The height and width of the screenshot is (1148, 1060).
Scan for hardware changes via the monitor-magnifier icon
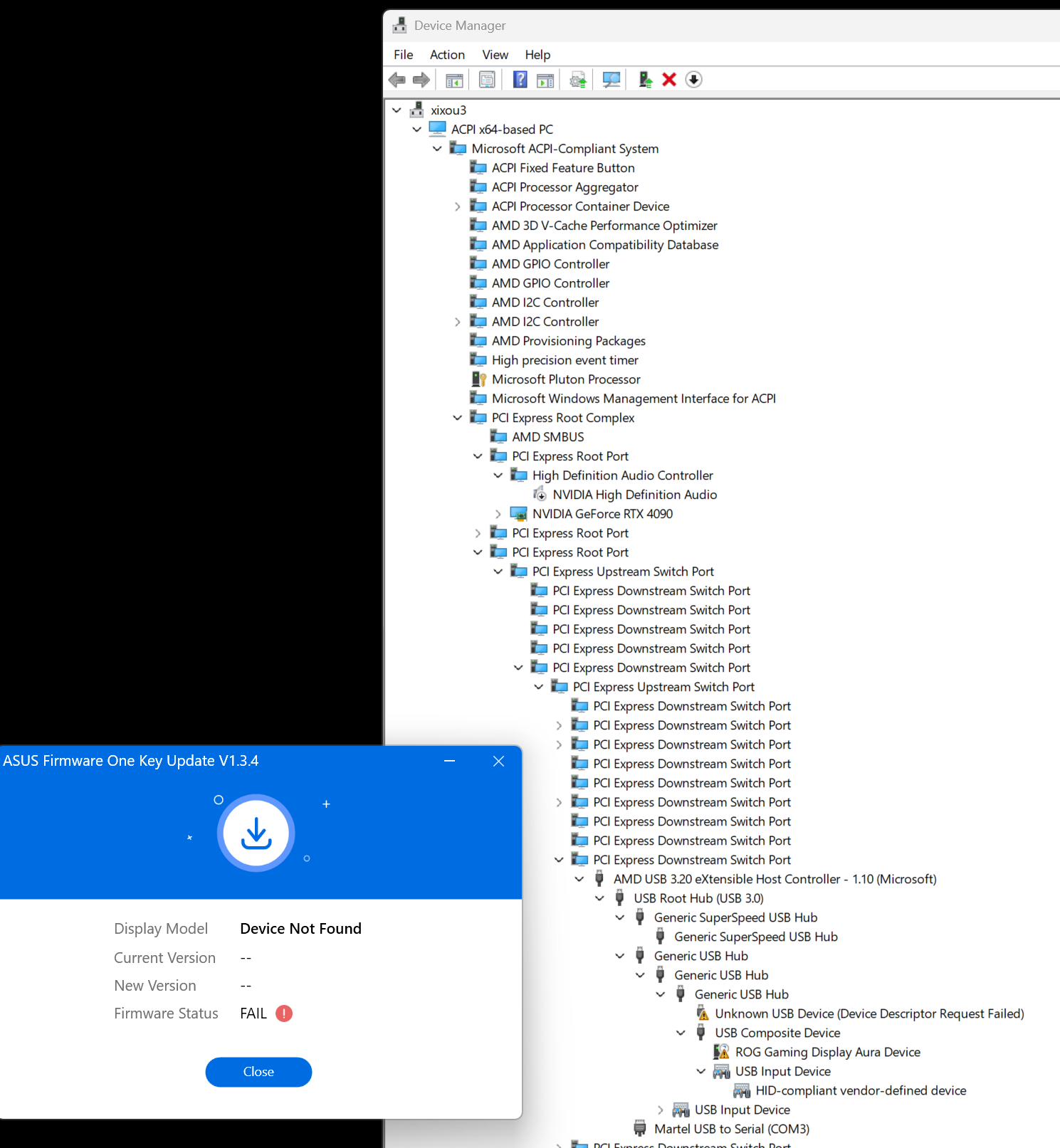(x=612, y=80)
